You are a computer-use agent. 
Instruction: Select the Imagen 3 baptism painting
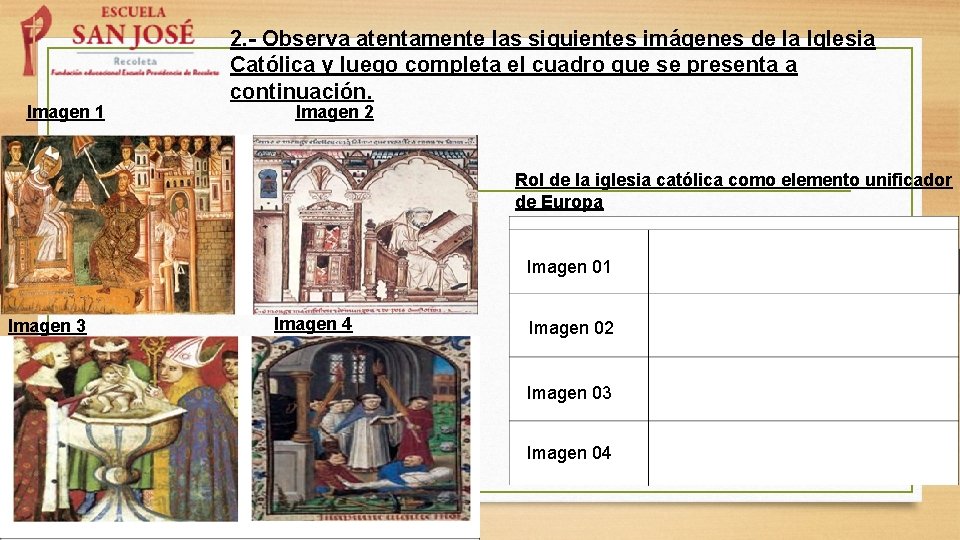coord(126,429)
